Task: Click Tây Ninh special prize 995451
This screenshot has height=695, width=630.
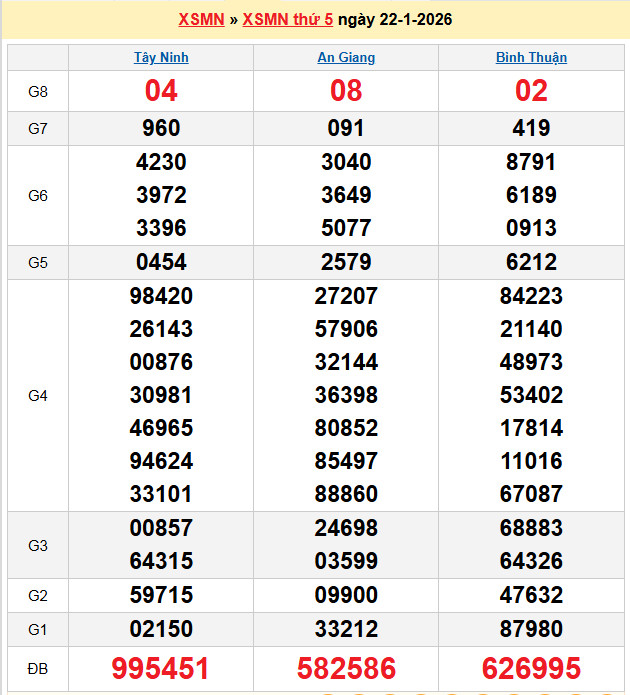Action: (x=161, y=668)
